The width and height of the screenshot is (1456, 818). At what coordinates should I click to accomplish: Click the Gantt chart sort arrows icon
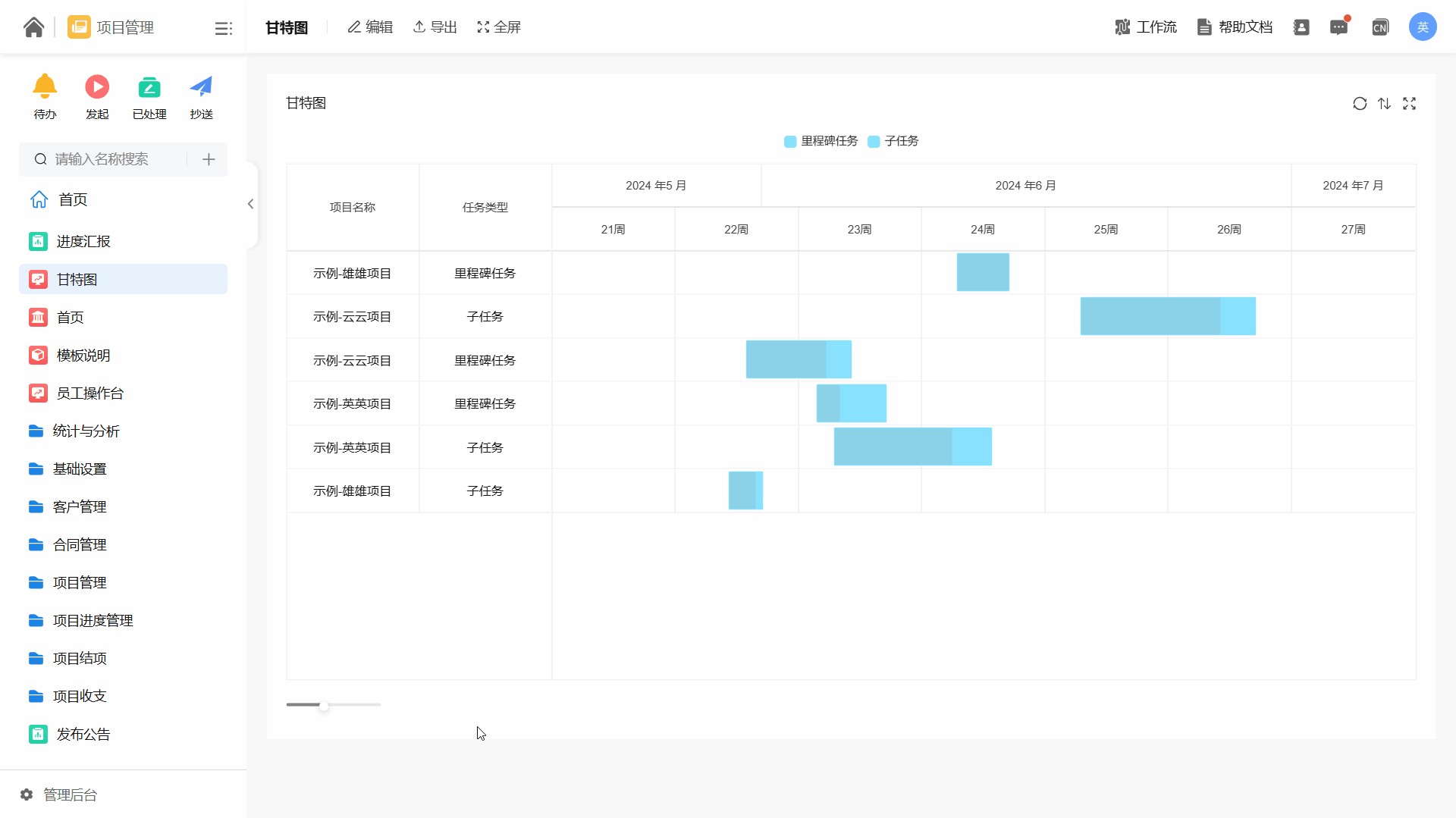click(1384, 104)
